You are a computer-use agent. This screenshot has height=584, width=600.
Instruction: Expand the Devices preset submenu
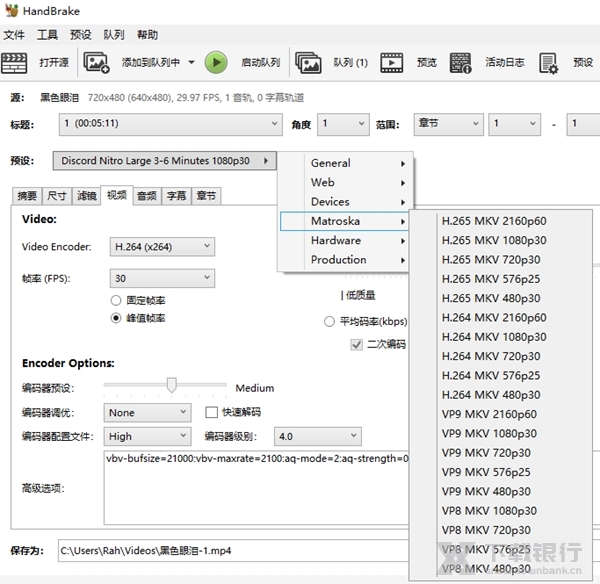[346, 202]
